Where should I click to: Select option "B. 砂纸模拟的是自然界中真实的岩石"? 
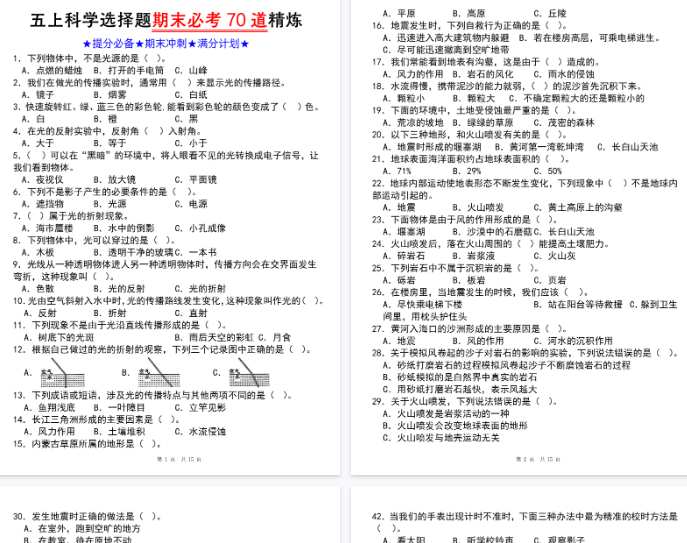(459, 377)
